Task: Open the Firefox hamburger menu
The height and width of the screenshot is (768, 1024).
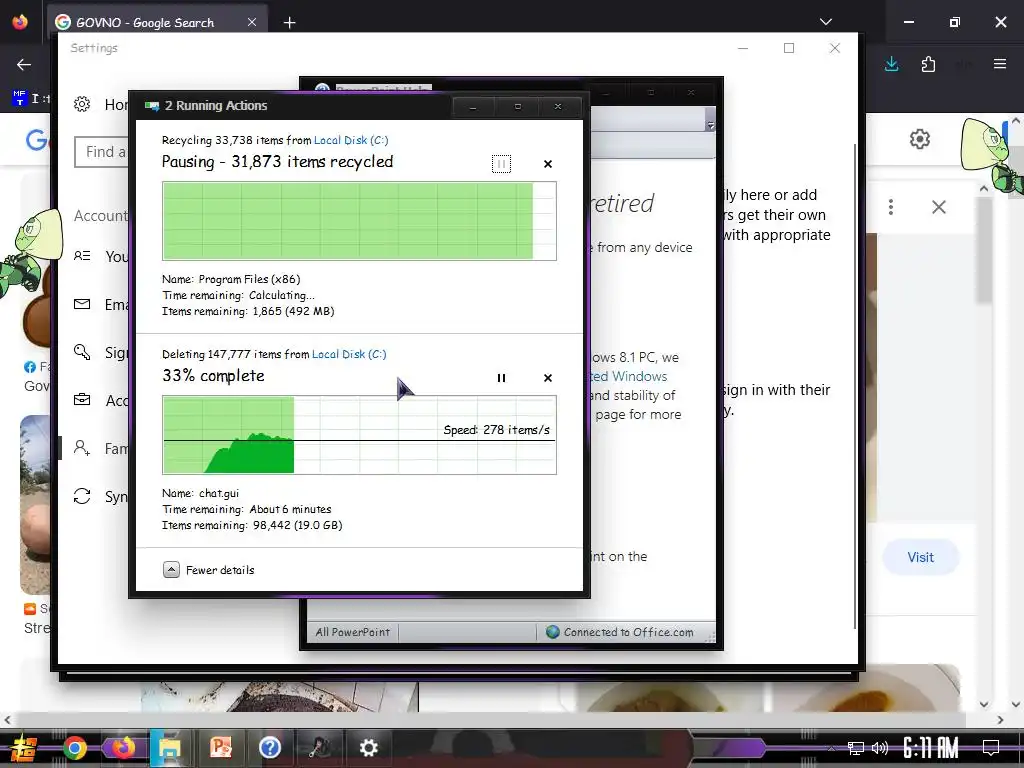Action: [1000, 64]
